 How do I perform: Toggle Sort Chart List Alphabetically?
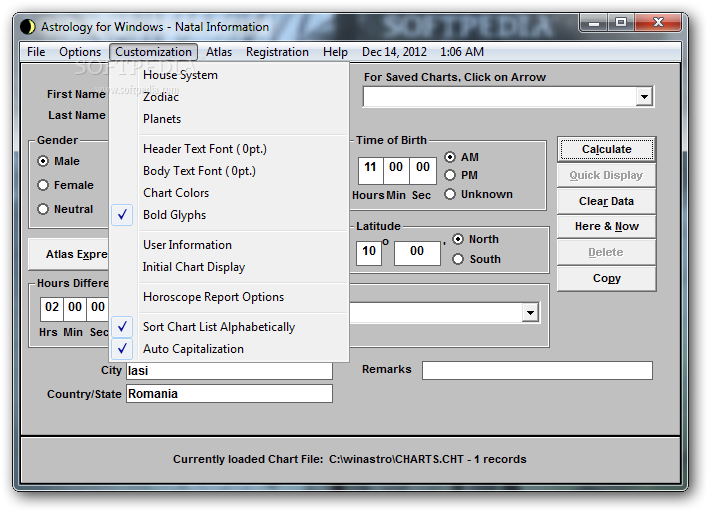pyautogui.click(x=229, y=327)
